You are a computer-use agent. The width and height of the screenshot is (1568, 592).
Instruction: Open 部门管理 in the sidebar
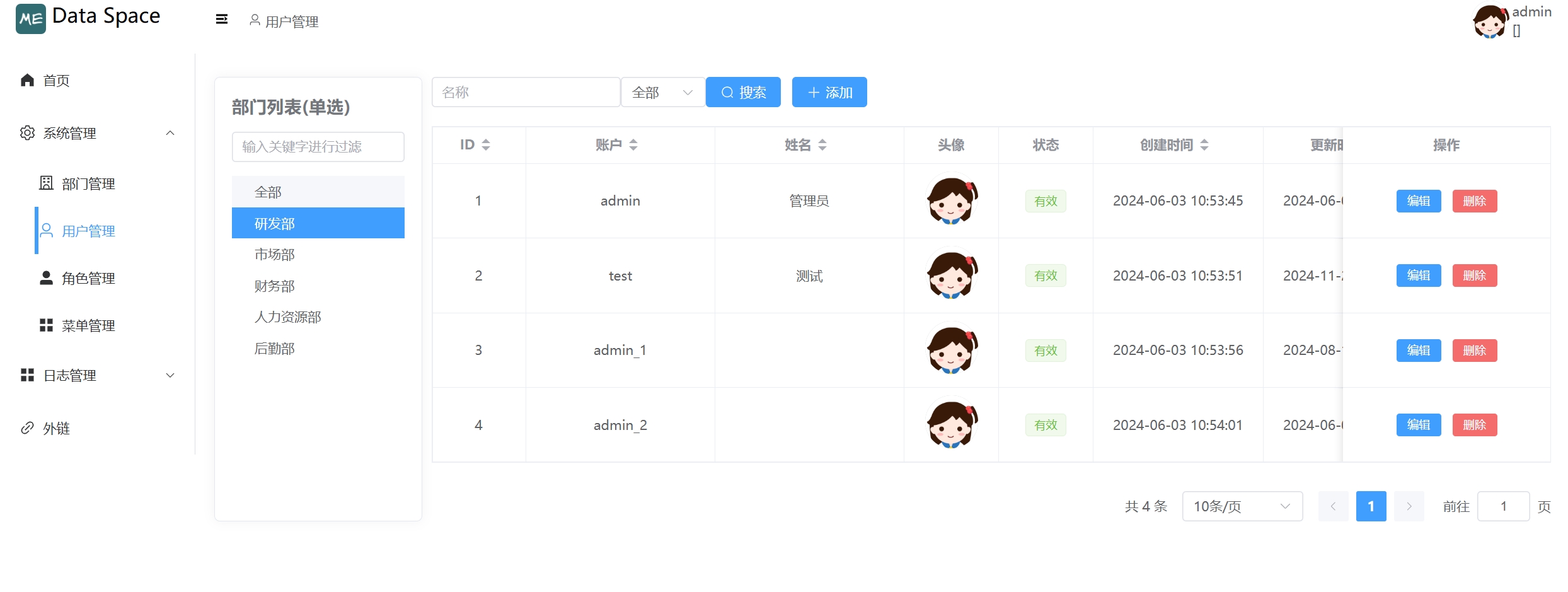(88, 183)
